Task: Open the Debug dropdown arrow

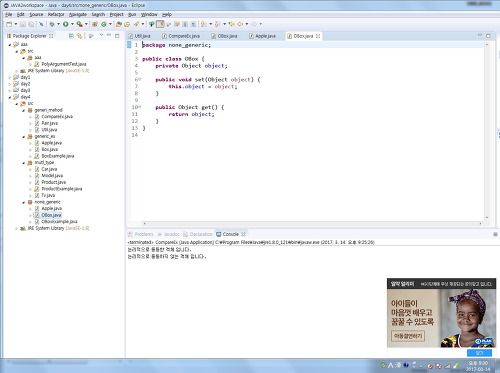Action: click(58, 24)
